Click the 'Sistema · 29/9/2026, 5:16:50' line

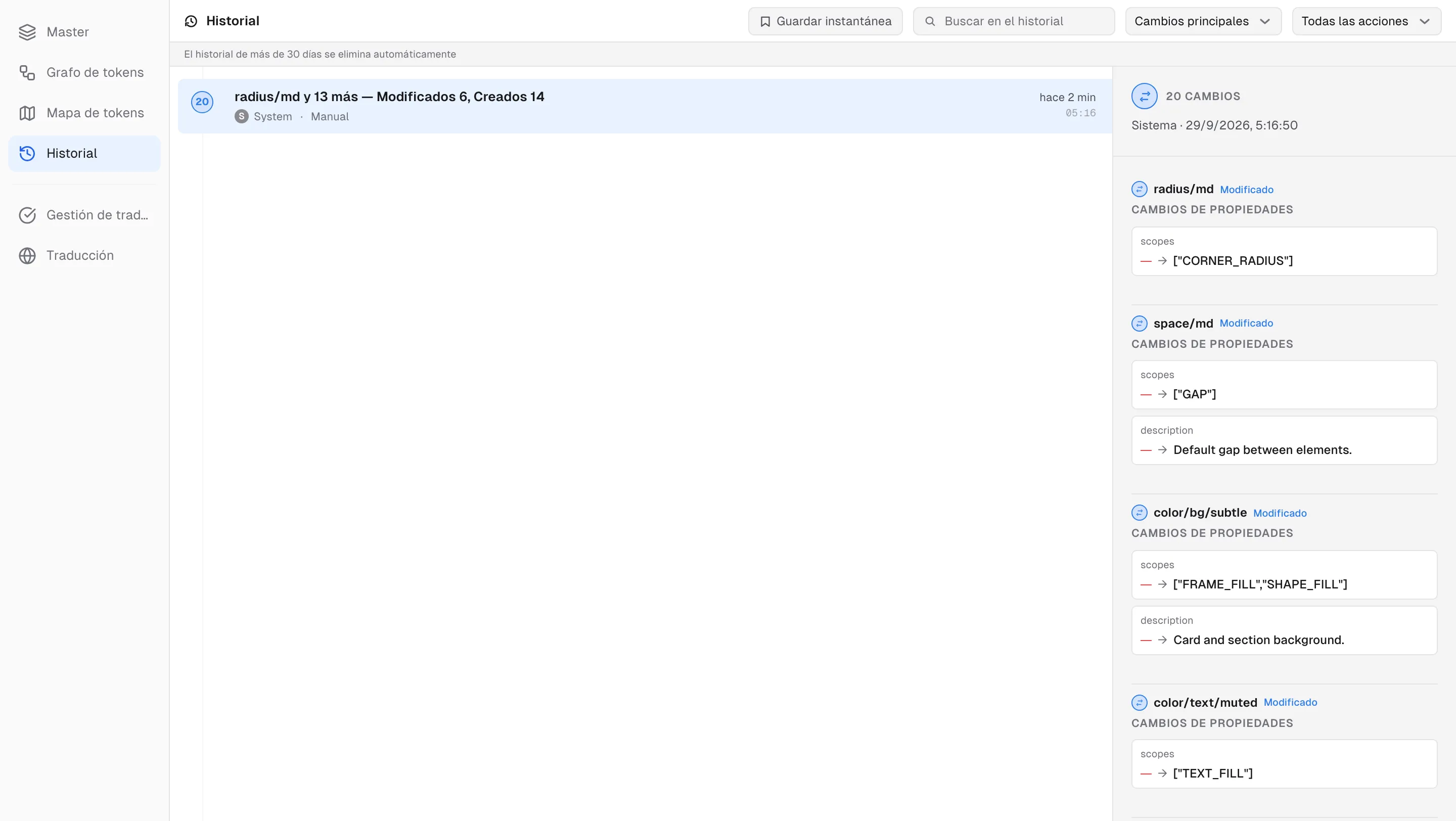[x=1214, y=125]
